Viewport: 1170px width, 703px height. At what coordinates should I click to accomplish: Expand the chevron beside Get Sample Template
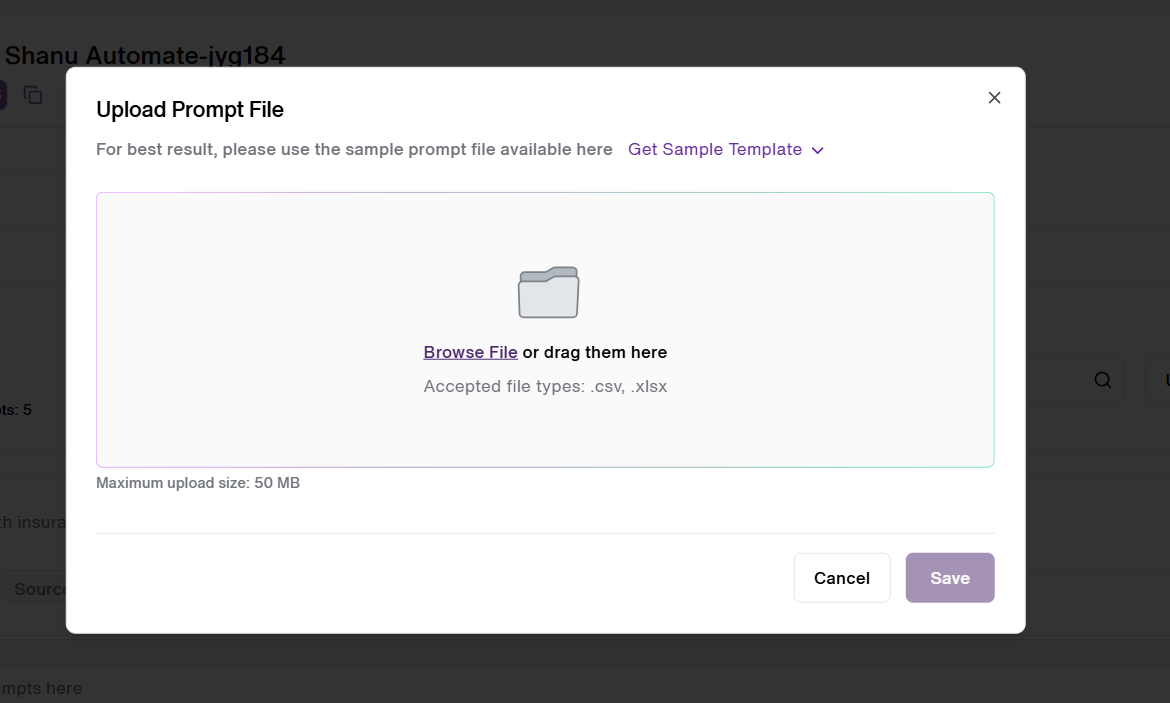tap(818, 150)
